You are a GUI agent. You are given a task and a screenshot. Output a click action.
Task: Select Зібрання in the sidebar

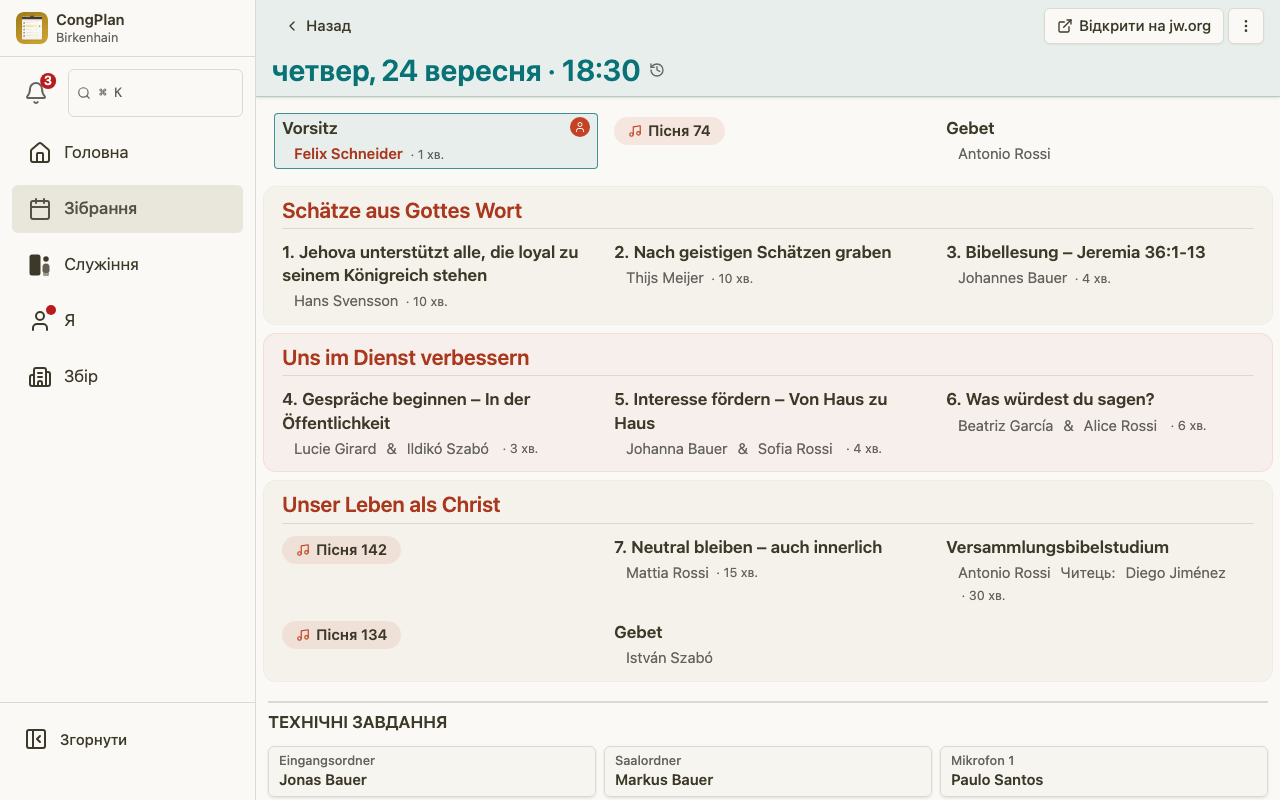click(x=127, y=209)
